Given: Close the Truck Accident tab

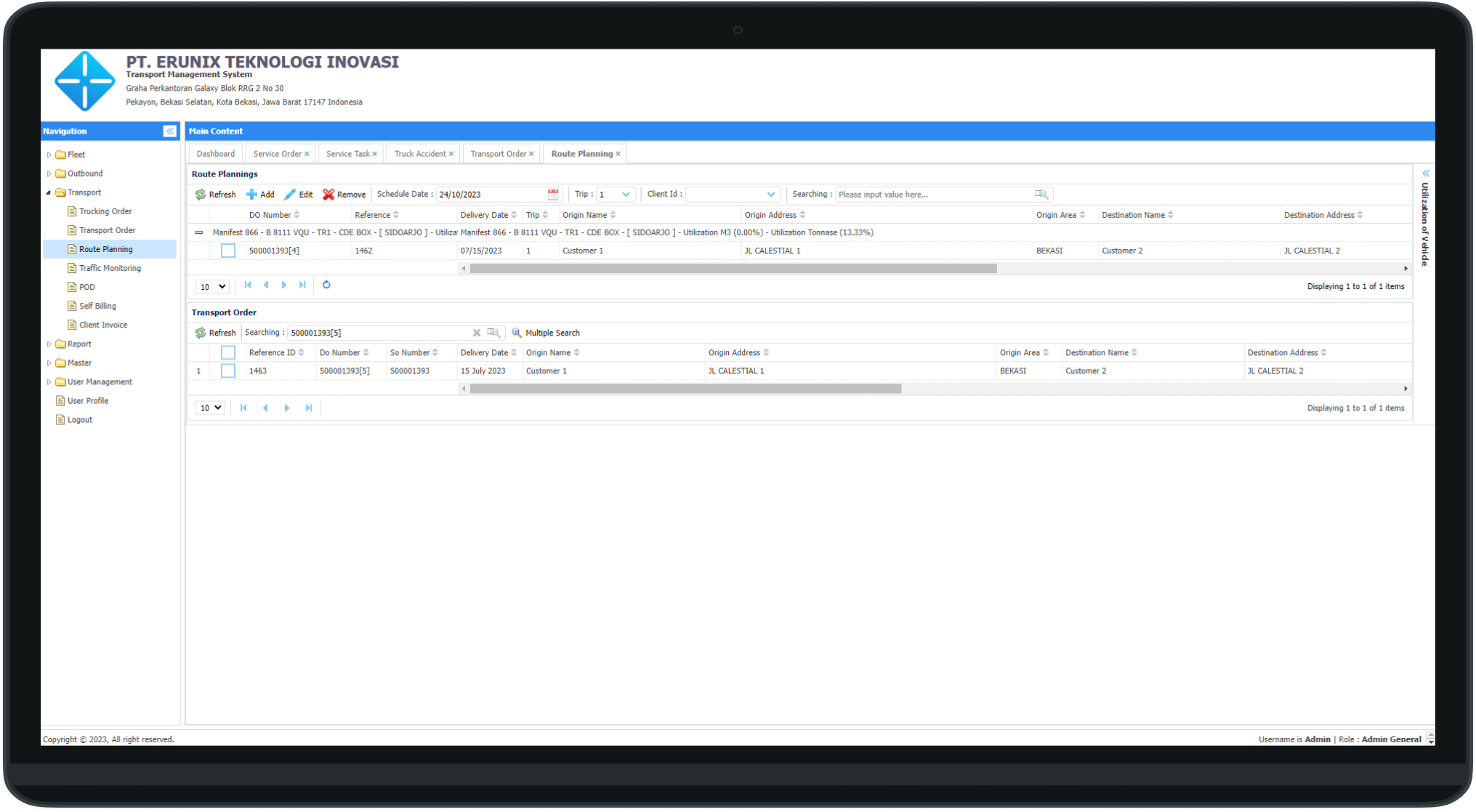Looking at the screenshot, I should (451, 154).
